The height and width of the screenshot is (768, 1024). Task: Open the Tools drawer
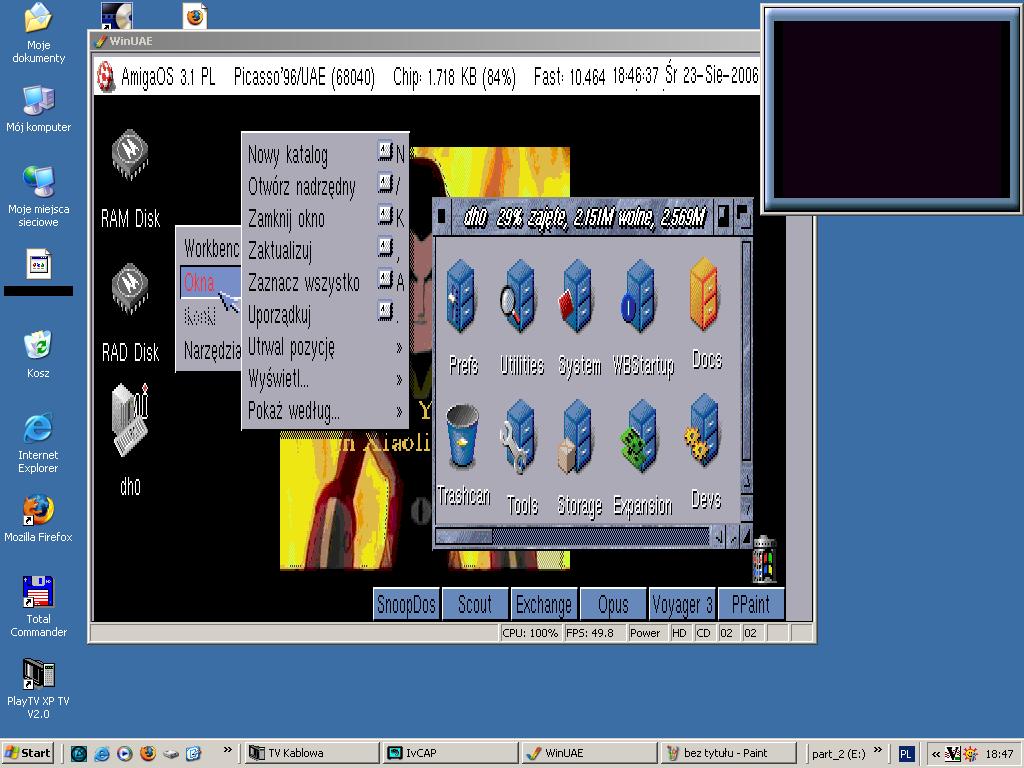pos(520,437)
